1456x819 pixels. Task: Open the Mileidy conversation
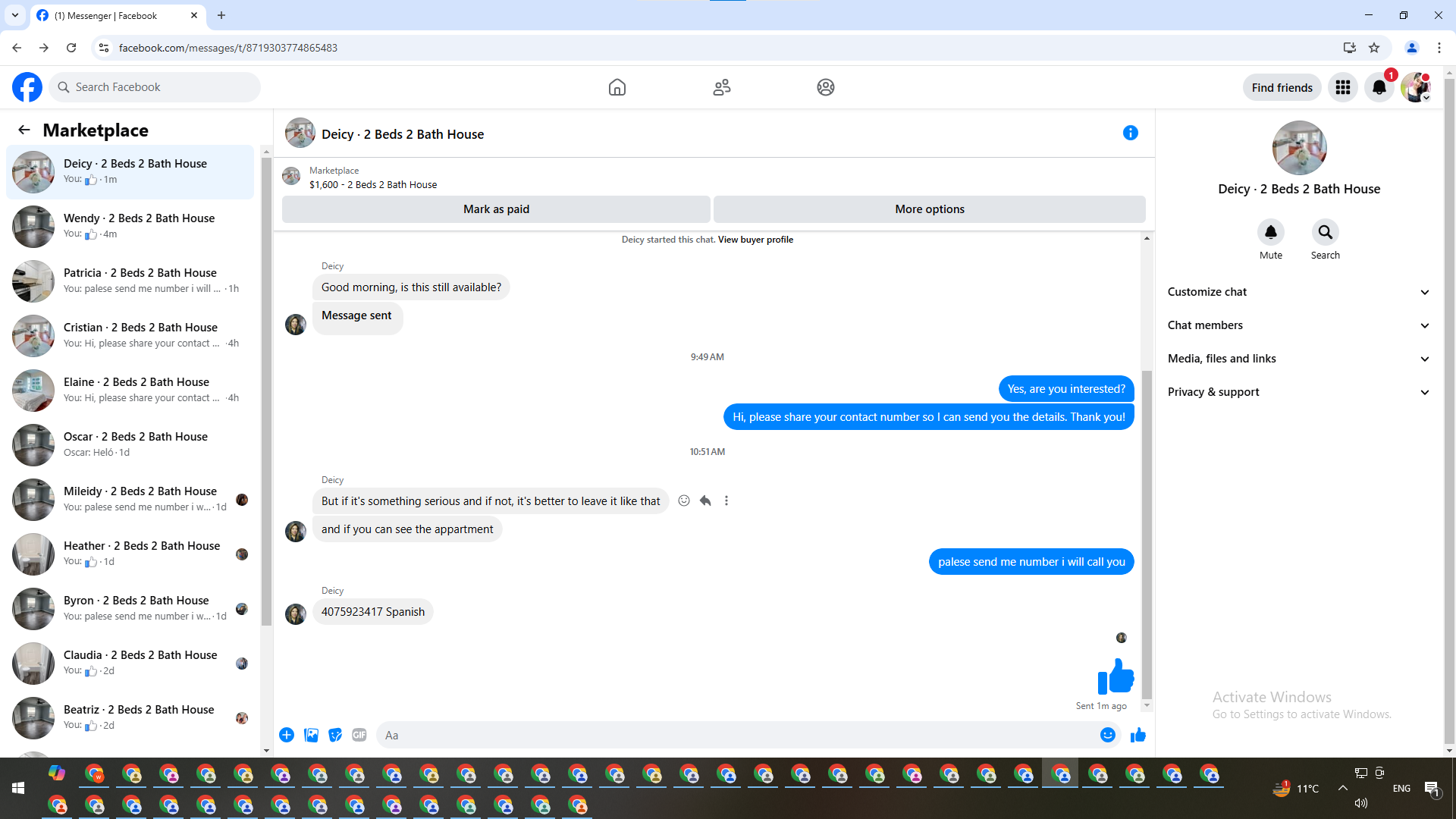[130, 500]
